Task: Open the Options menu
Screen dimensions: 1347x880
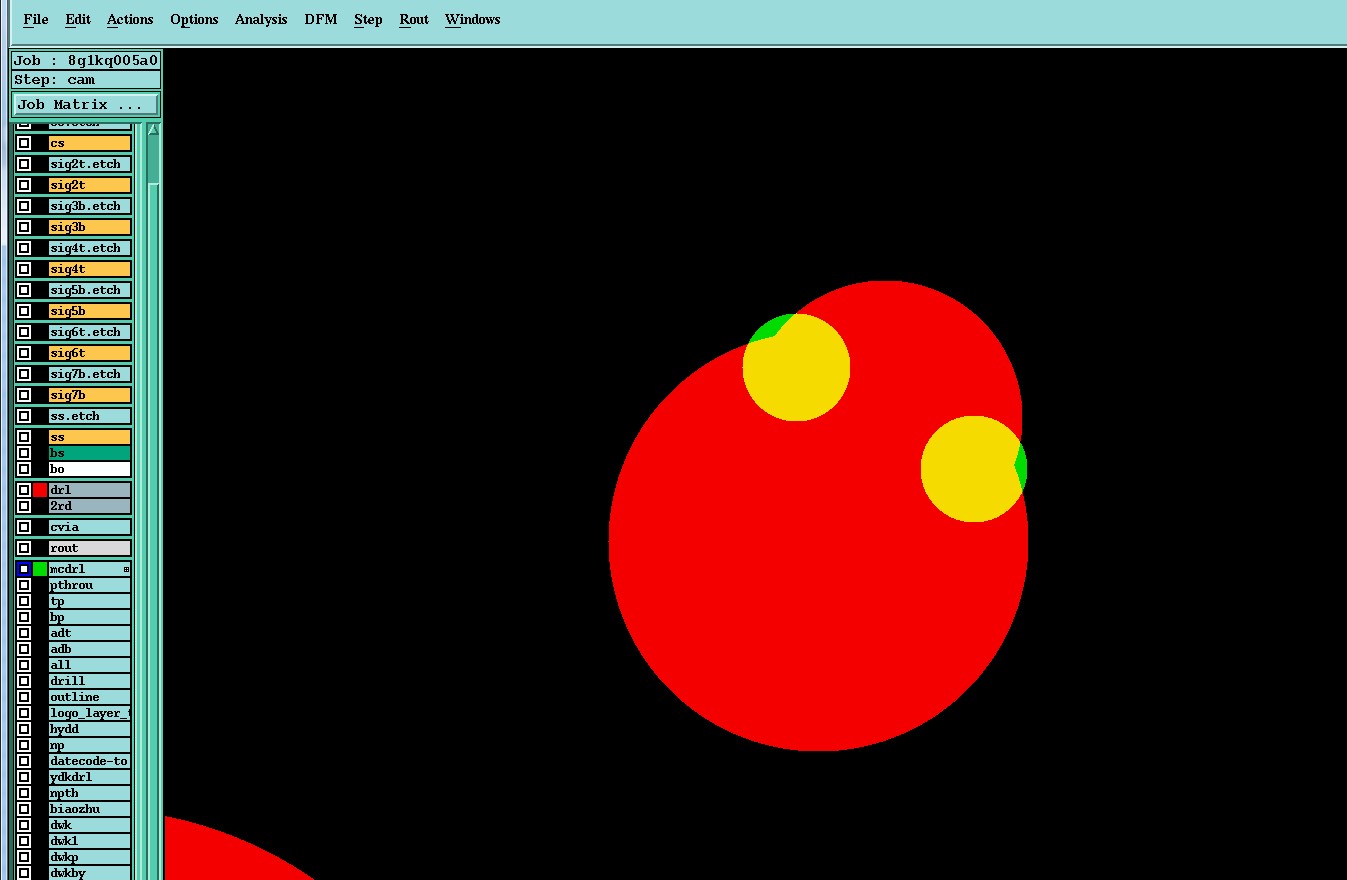Action: click(x=194, y=19)
